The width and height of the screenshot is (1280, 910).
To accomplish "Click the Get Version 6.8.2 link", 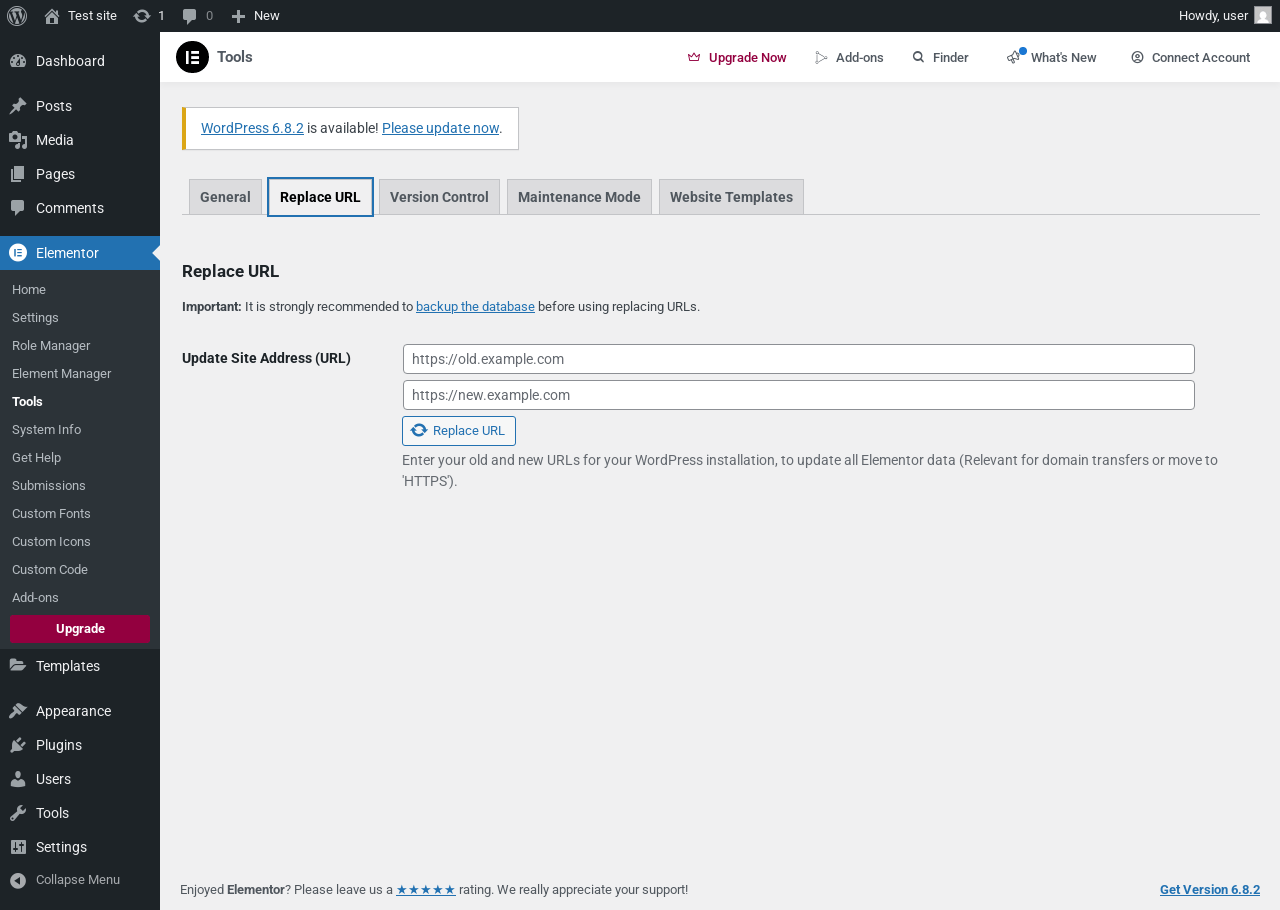I will click(1210, 890).
